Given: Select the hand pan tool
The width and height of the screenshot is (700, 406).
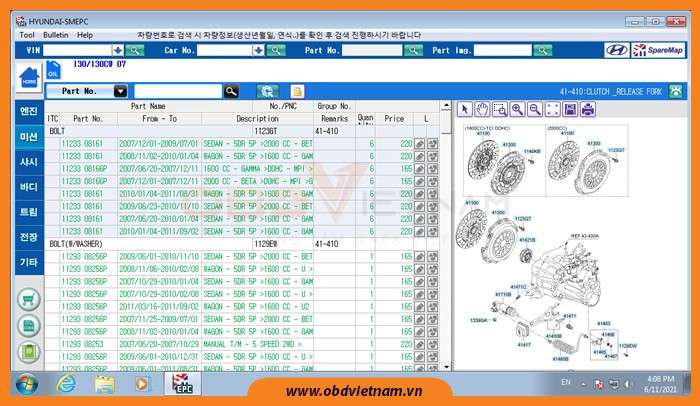Looking at the screenshot, I should tap(482, 109).
